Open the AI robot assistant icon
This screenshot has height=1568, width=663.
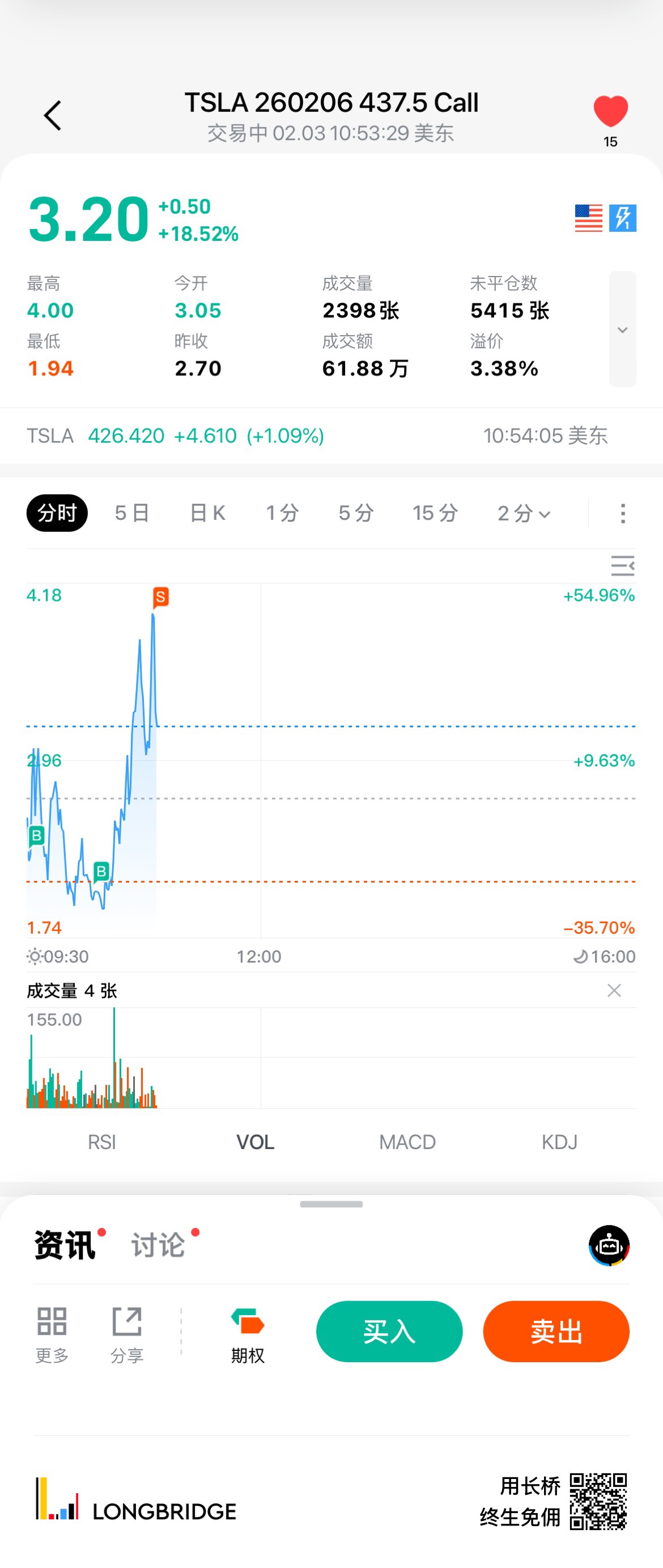[609, 1245]
